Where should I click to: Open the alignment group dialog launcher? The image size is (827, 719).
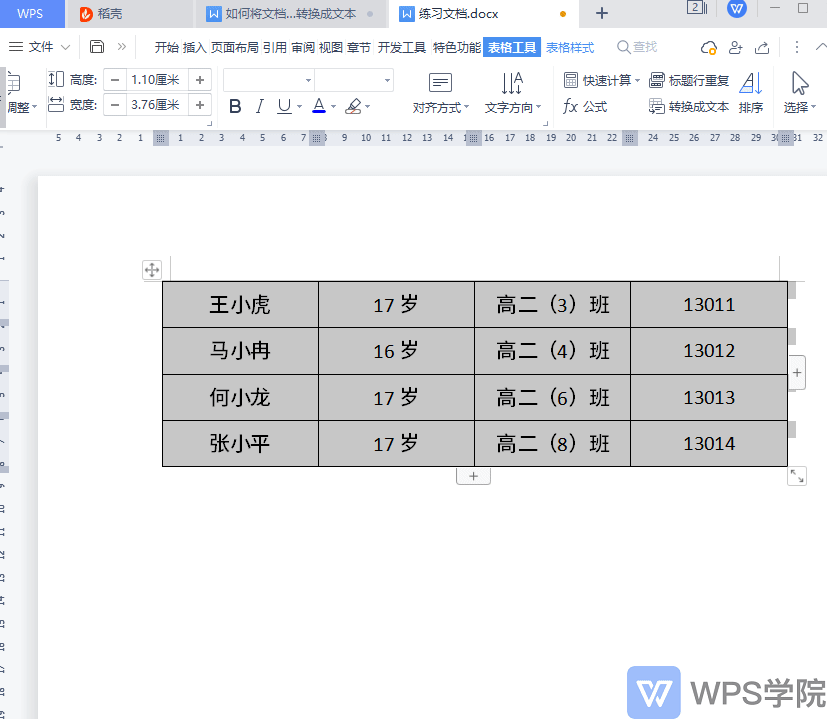click(545, 123)
